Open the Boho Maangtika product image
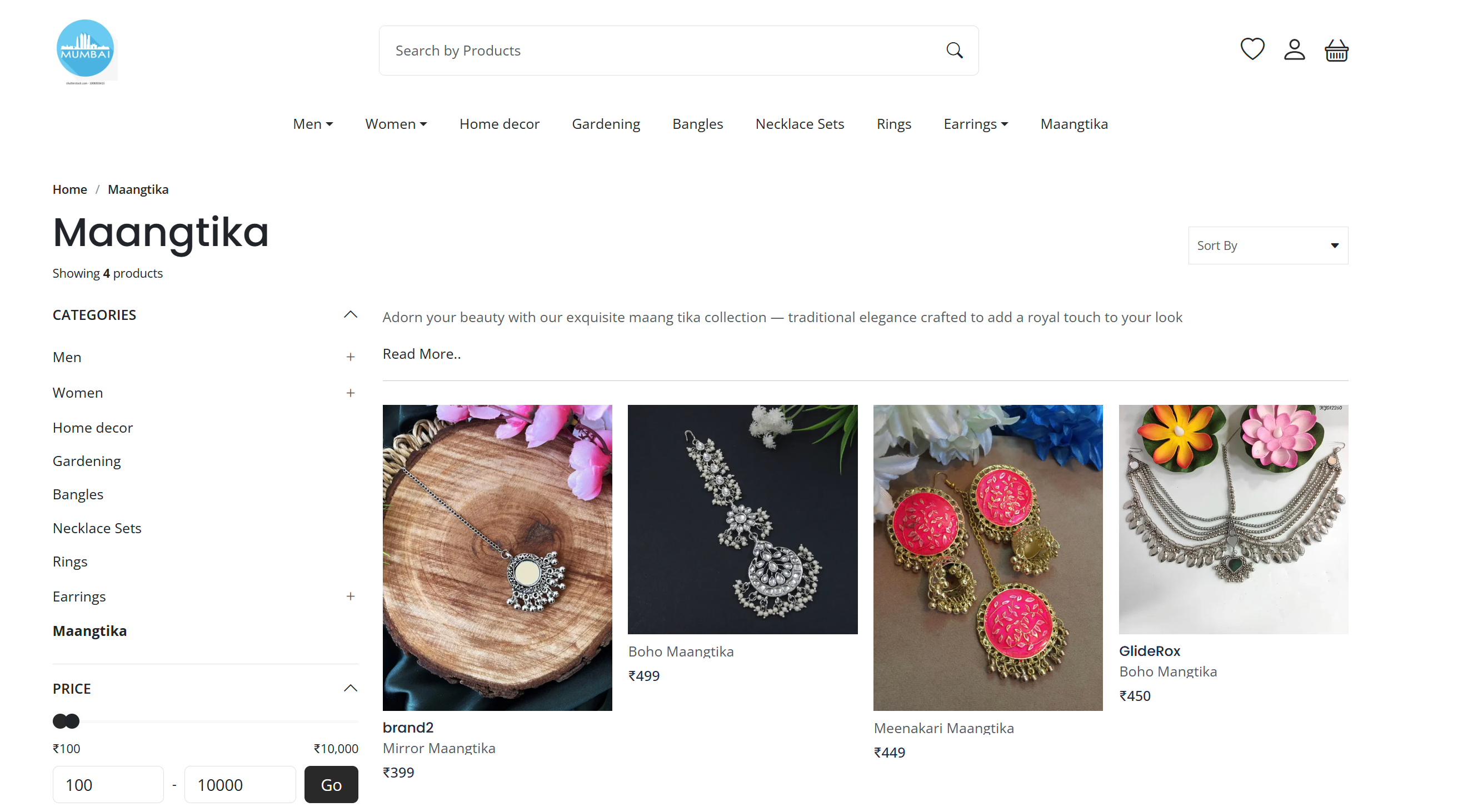The width and height of the screenshot is (1458, 812). click(742, 519)
